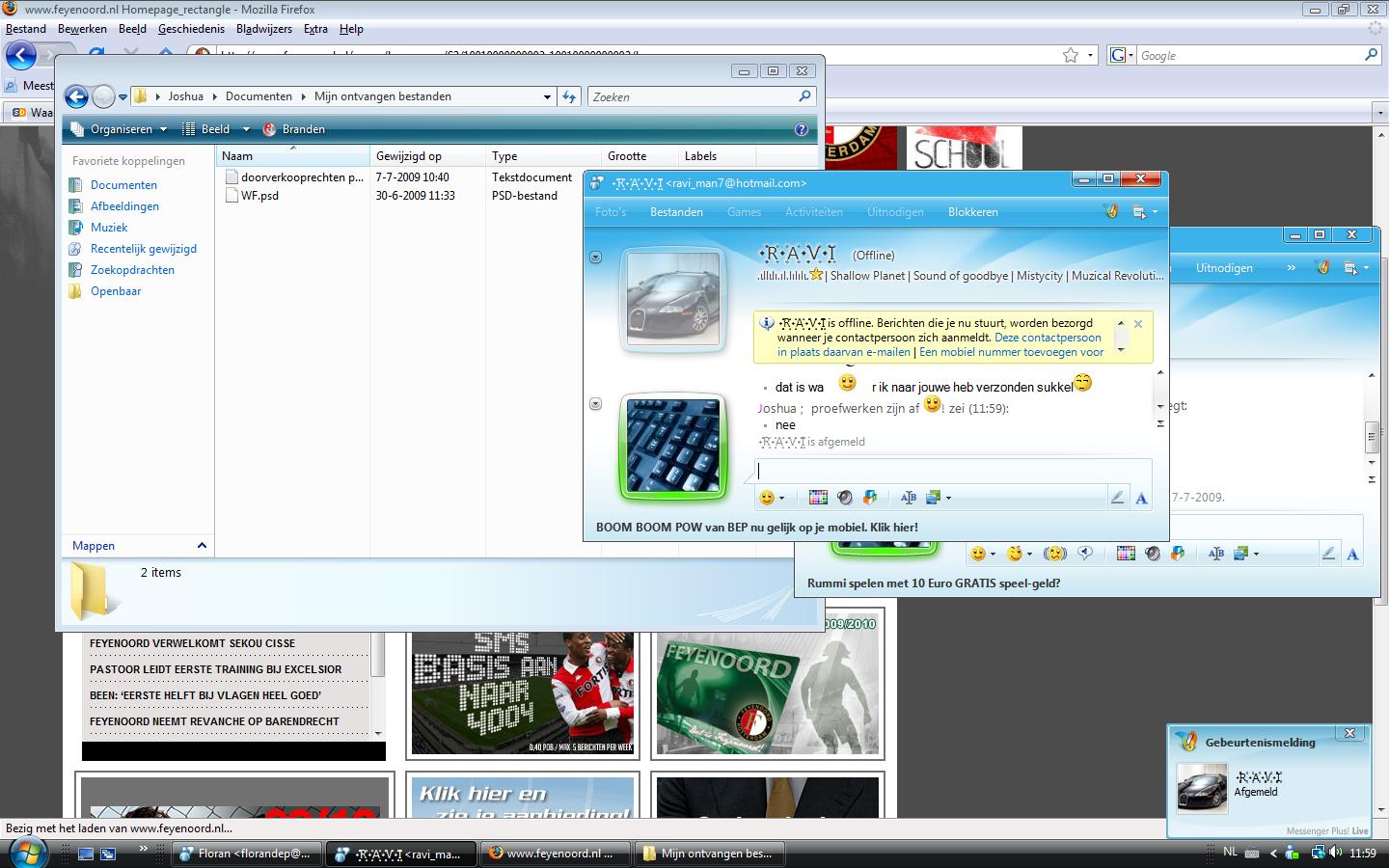Open emoticon picker in RAVI chat
Screen dimensions: 1389x868
tap(768, 498)
